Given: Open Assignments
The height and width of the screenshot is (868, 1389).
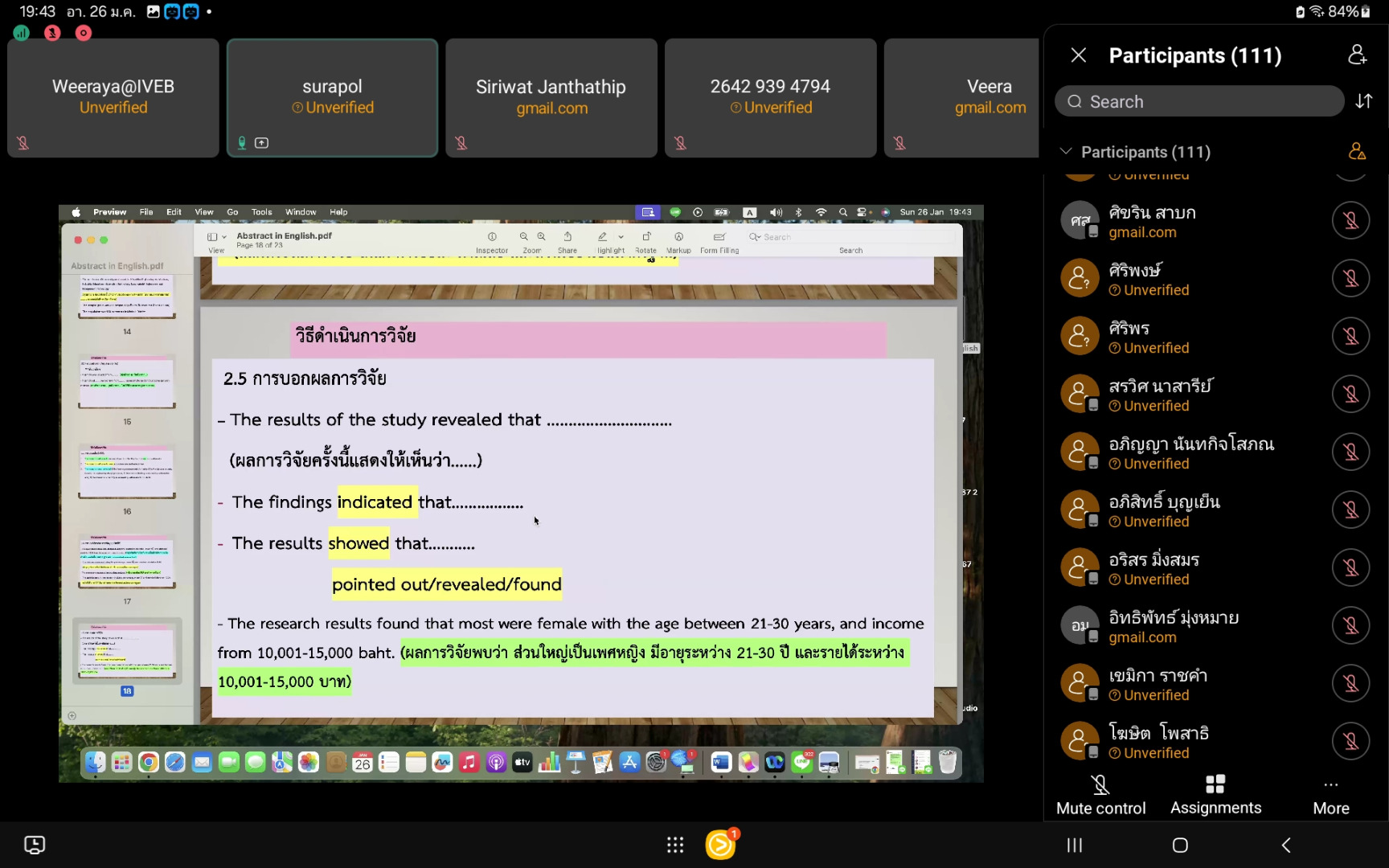Looking at the screenshot, I should click(1215, 794).
